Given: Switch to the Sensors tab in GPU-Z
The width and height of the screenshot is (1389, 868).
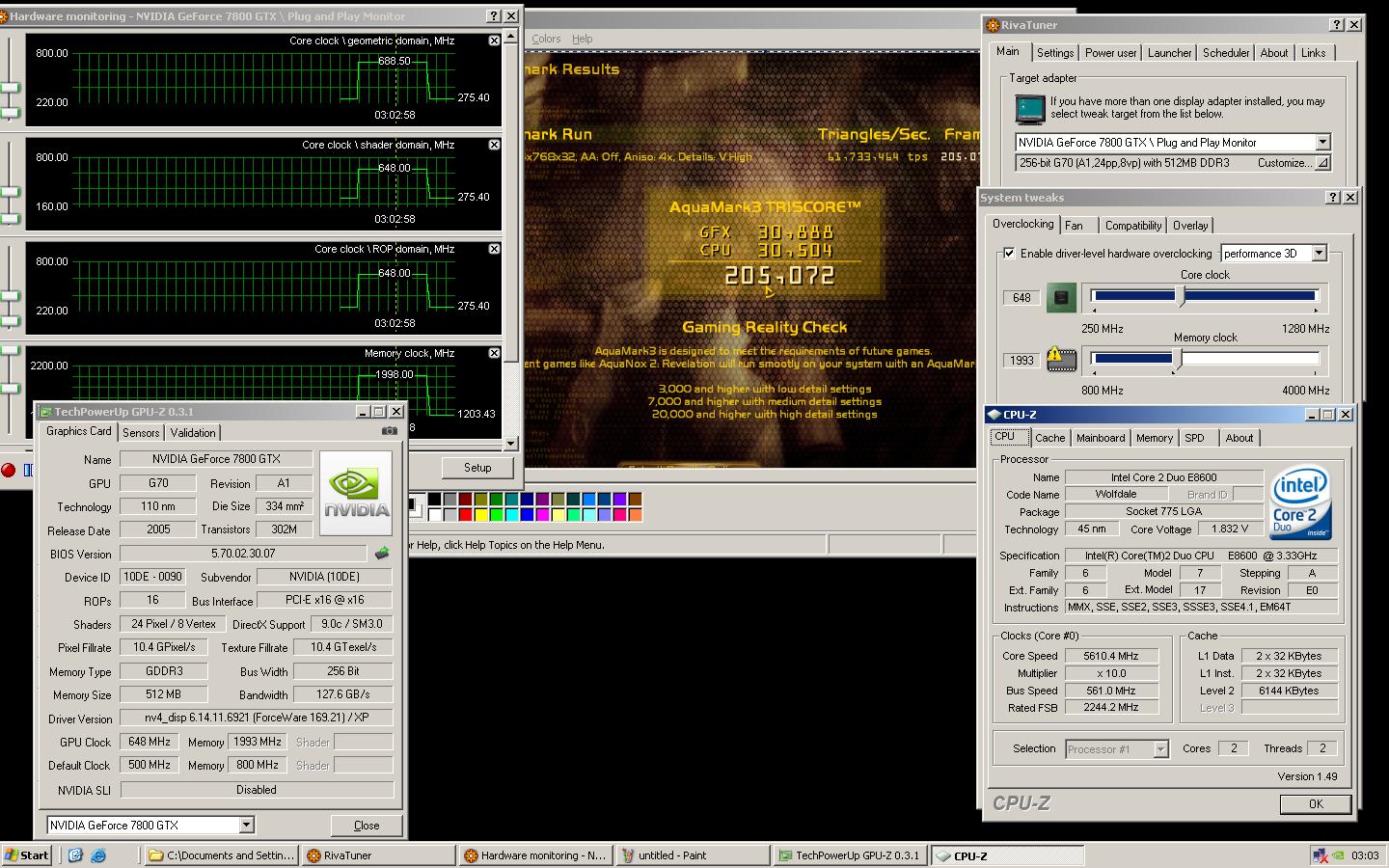Looking at the screenshot, I should click(141, 433).
